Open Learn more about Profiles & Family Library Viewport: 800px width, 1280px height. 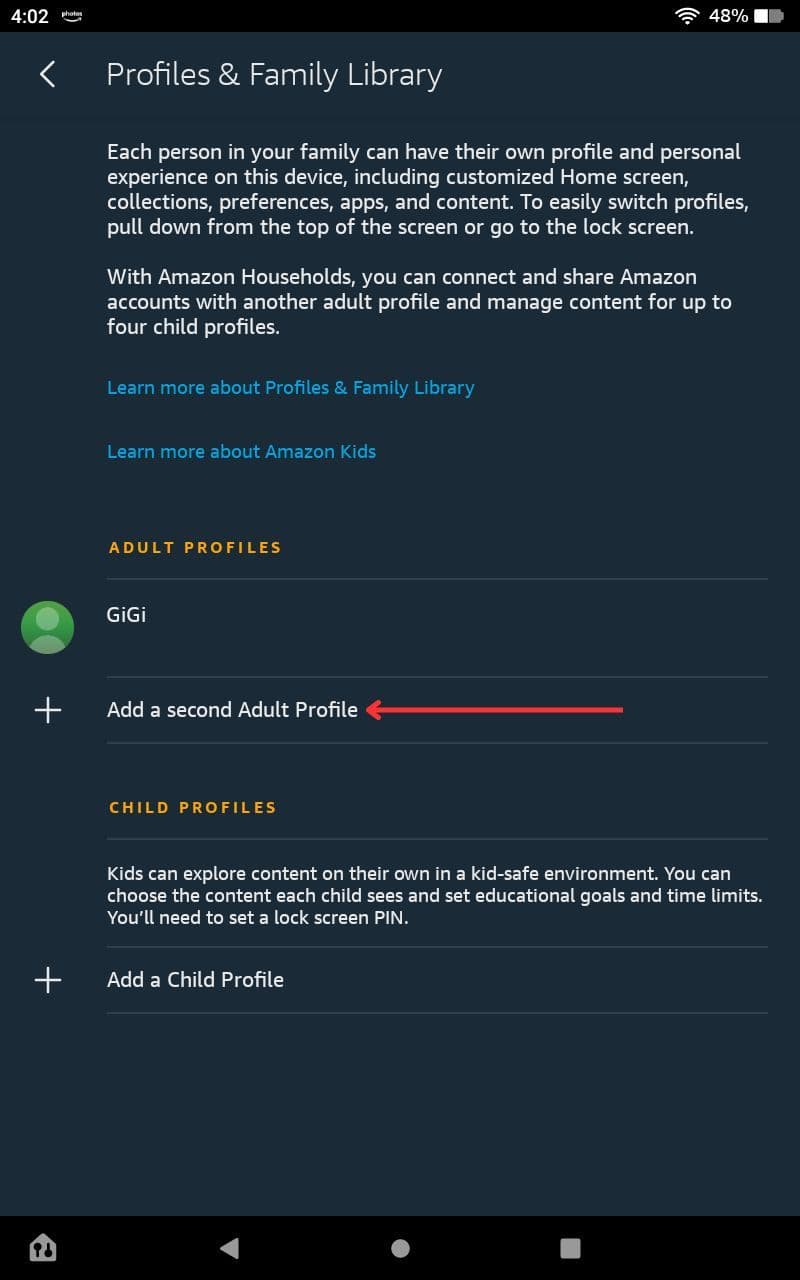click(x=290, y=387)
